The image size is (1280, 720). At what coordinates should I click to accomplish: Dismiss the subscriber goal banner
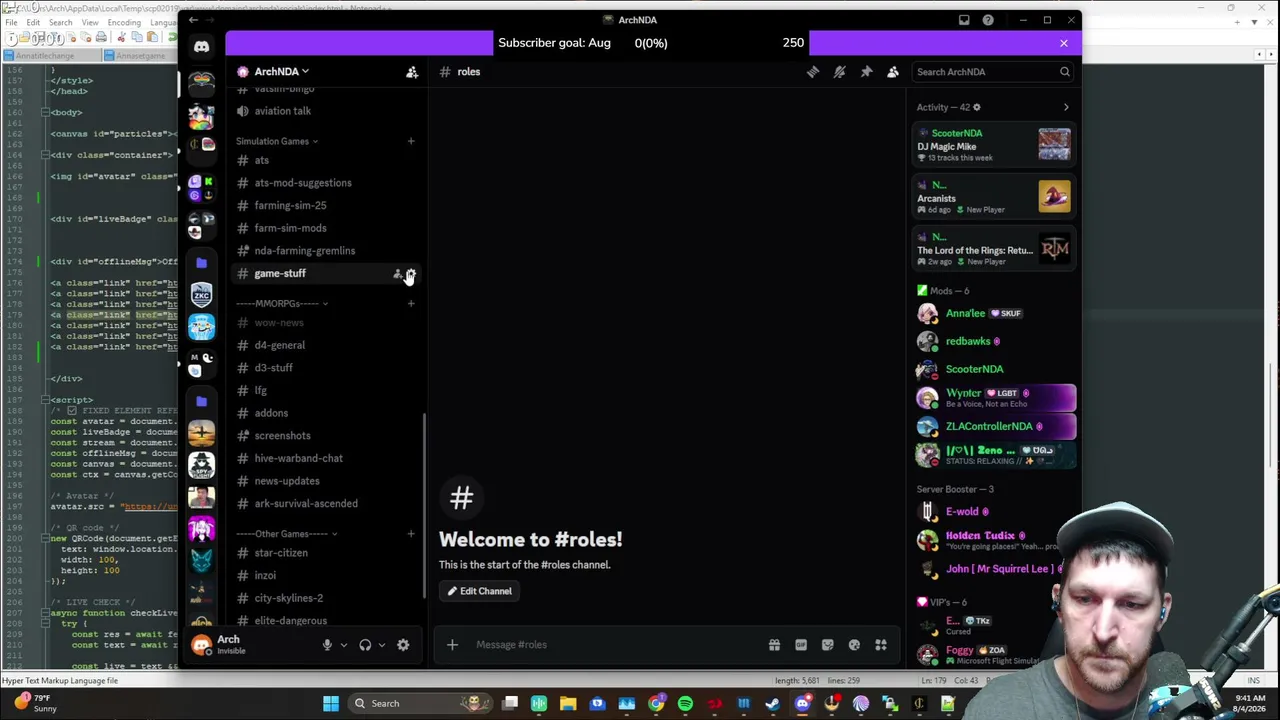tap(1064, 43)
